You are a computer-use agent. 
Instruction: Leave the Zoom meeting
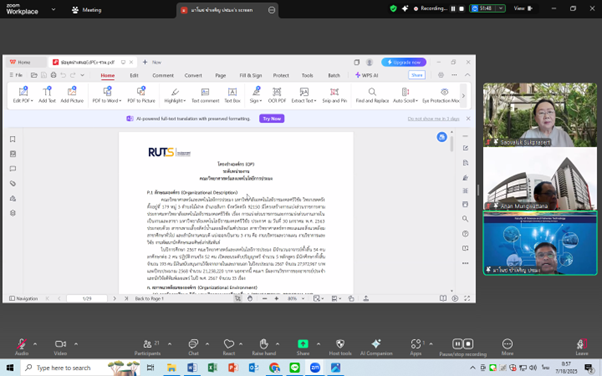click(x=582, y=347)
